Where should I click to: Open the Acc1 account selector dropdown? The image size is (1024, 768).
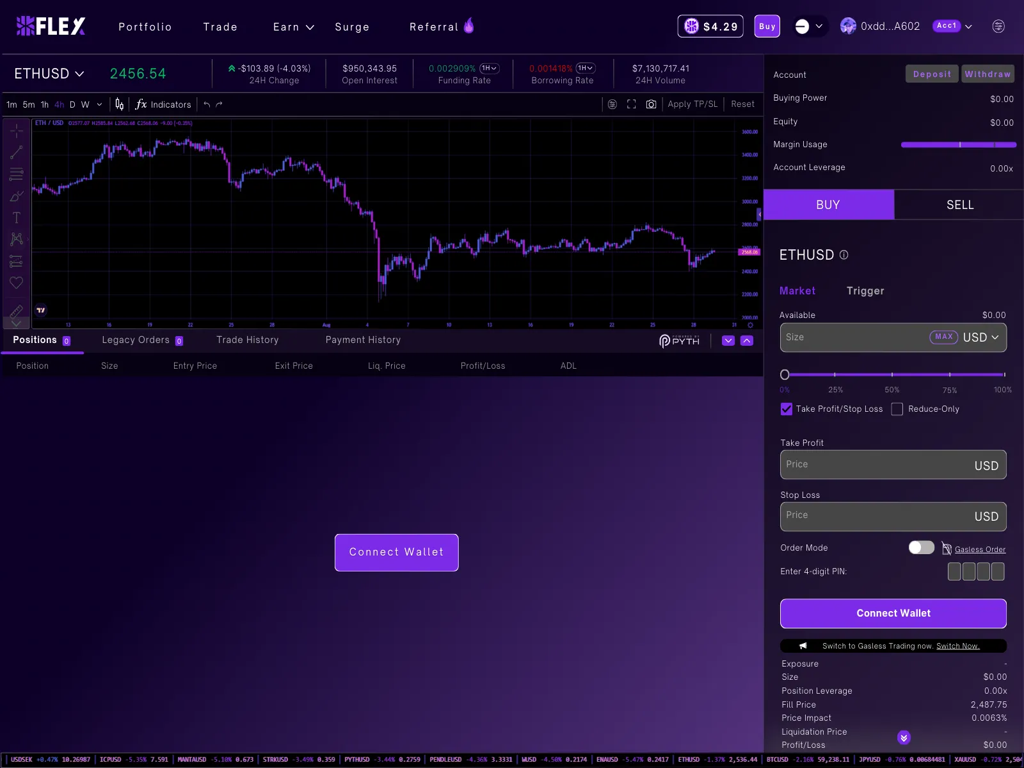tap(953, 26)
